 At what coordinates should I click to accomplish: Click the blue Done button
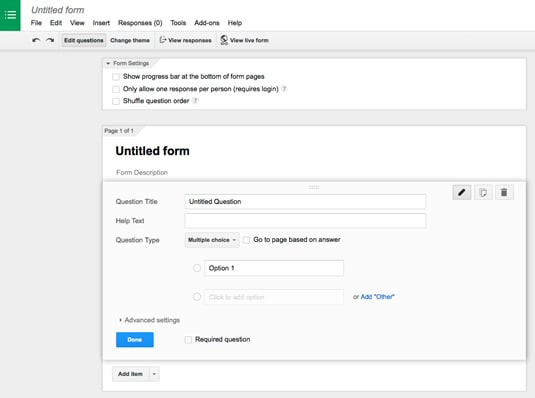pyautogui.click(x=135, y=340)
